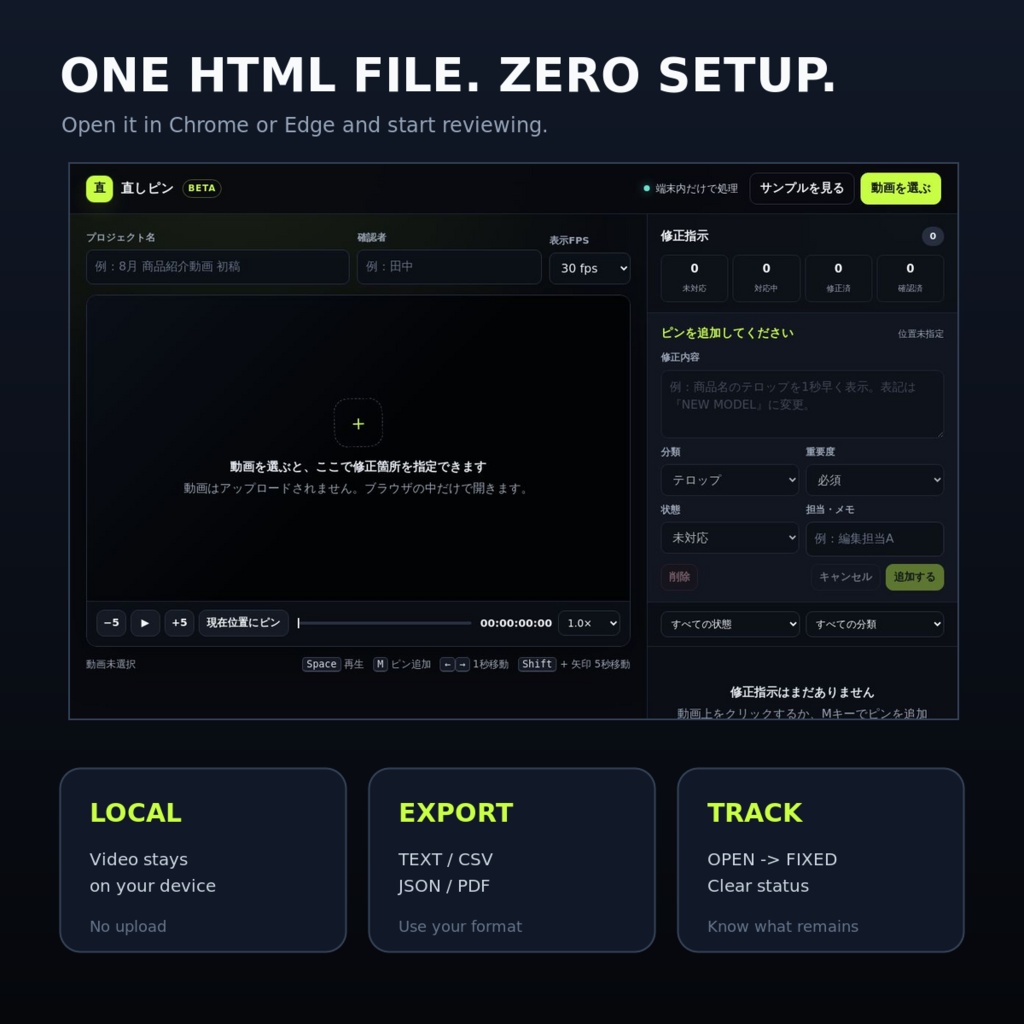Click the 未対応 counter tile

pyautogui.click(x=694, y=278)
